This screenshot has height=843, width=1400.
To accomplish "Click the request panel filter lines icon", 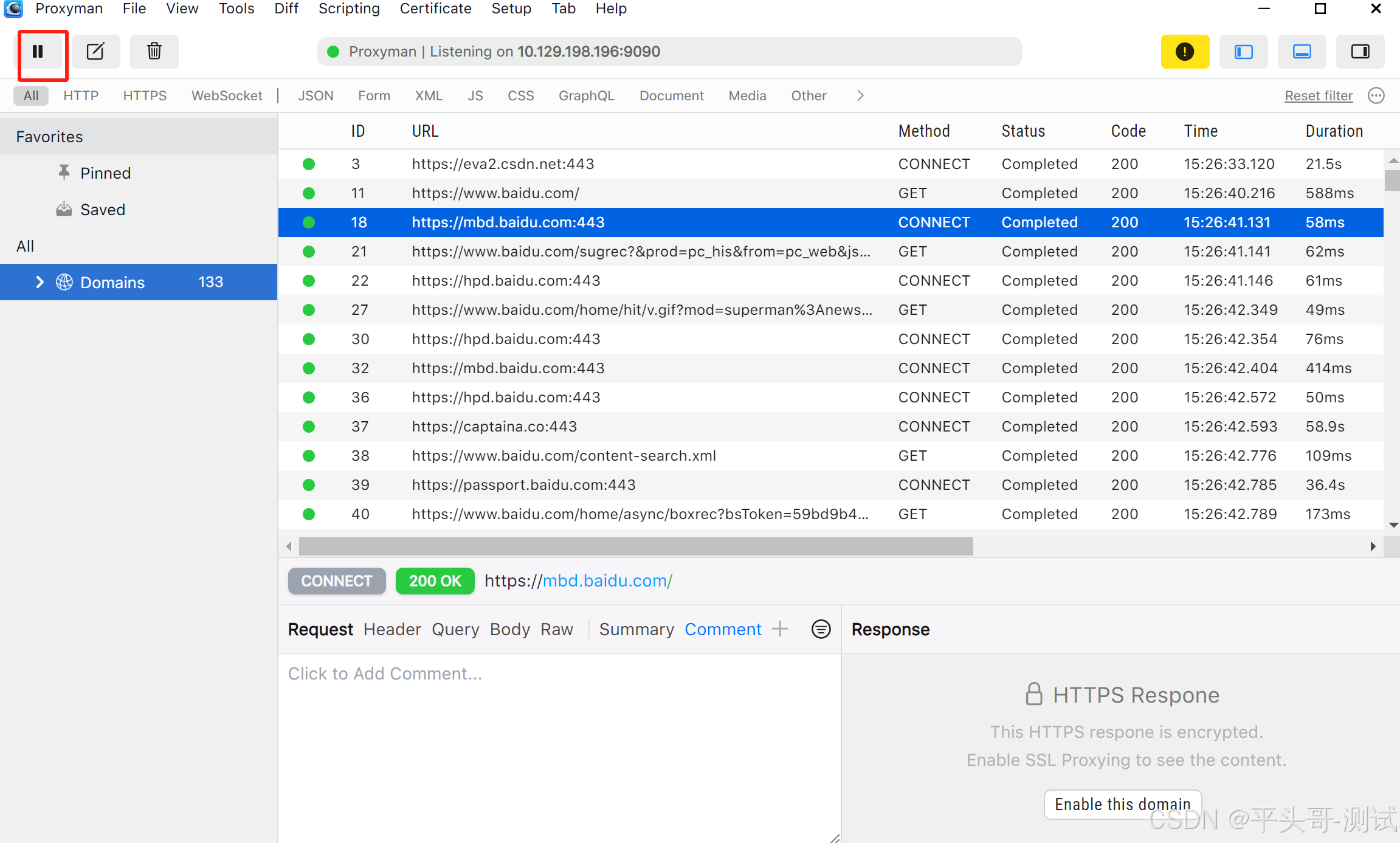I will [x=821, y=629].
